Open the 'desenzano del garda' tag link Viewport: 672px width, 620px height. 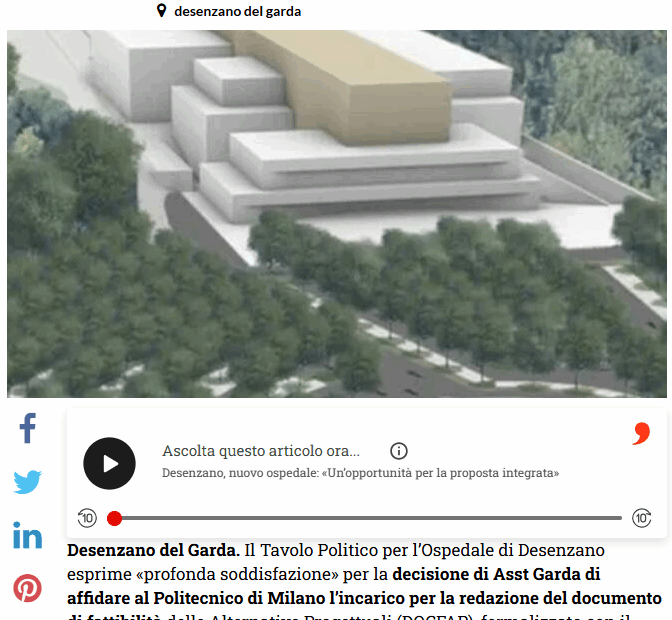pos(237,12)
